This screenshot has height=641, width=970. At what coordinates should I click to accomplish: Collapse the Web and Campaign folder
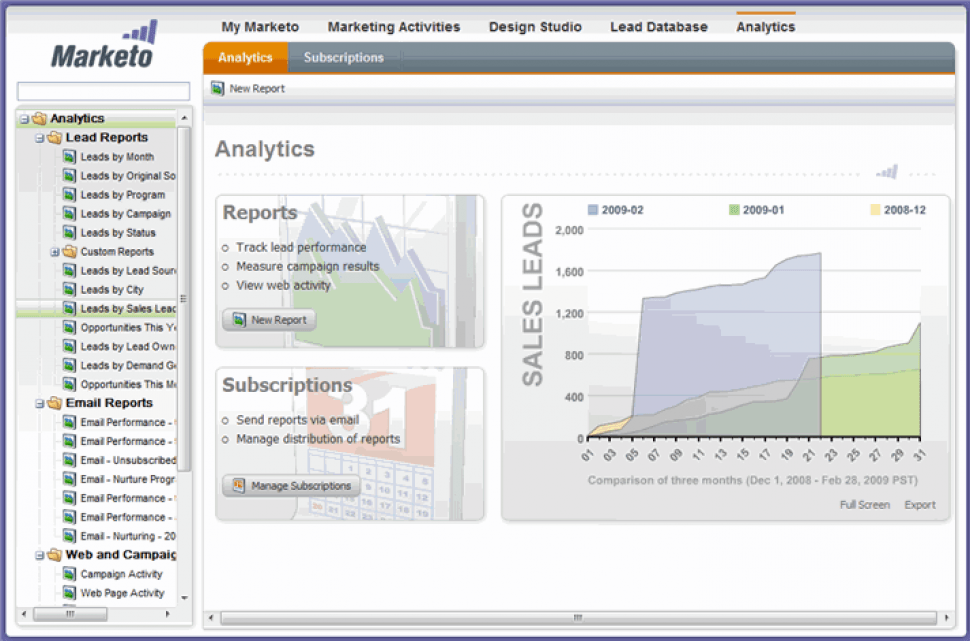click(x=40, y=556)
